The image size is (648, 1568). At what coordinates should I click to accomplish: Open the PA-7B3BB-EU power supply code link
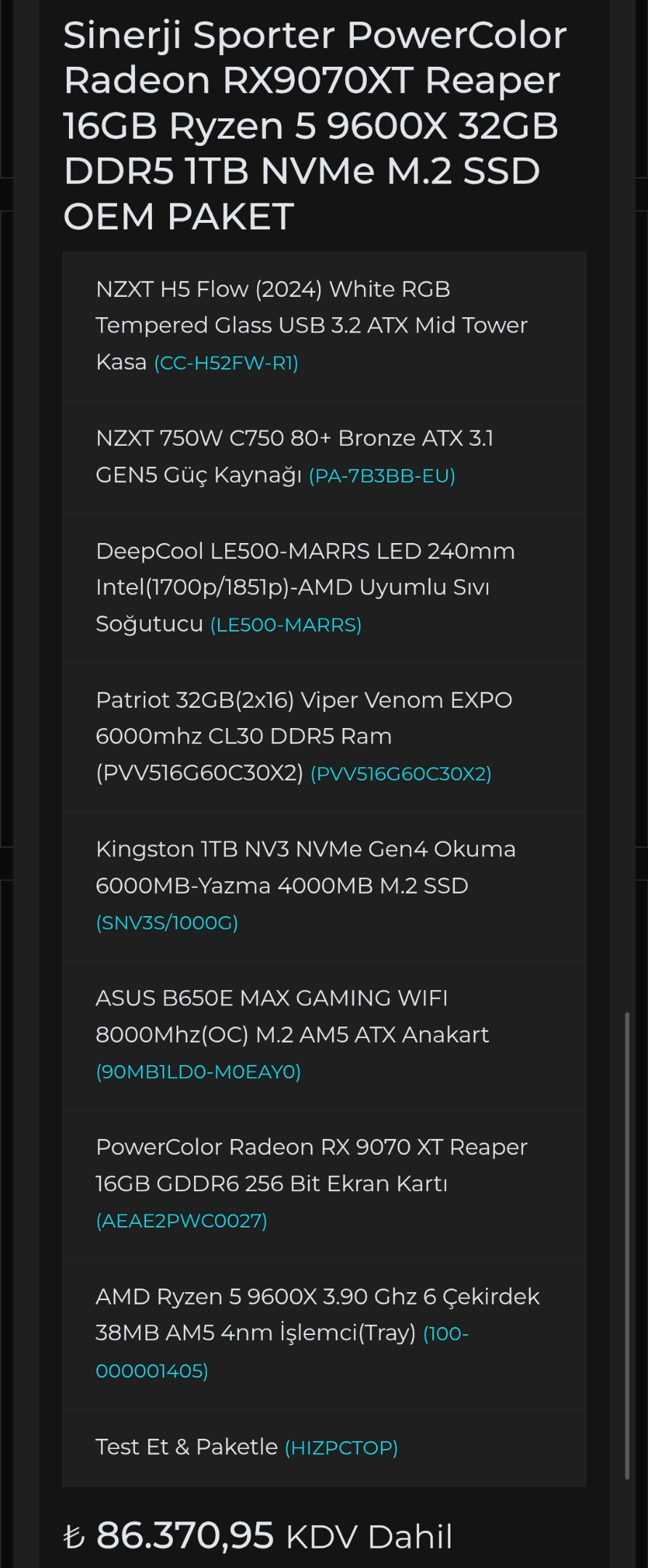point(382,476)
